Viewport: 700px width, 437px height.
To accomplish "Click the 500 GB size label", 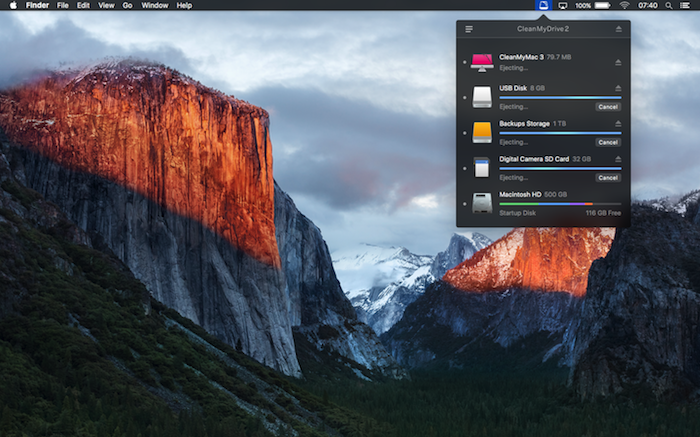I will (x=556, y=195).
